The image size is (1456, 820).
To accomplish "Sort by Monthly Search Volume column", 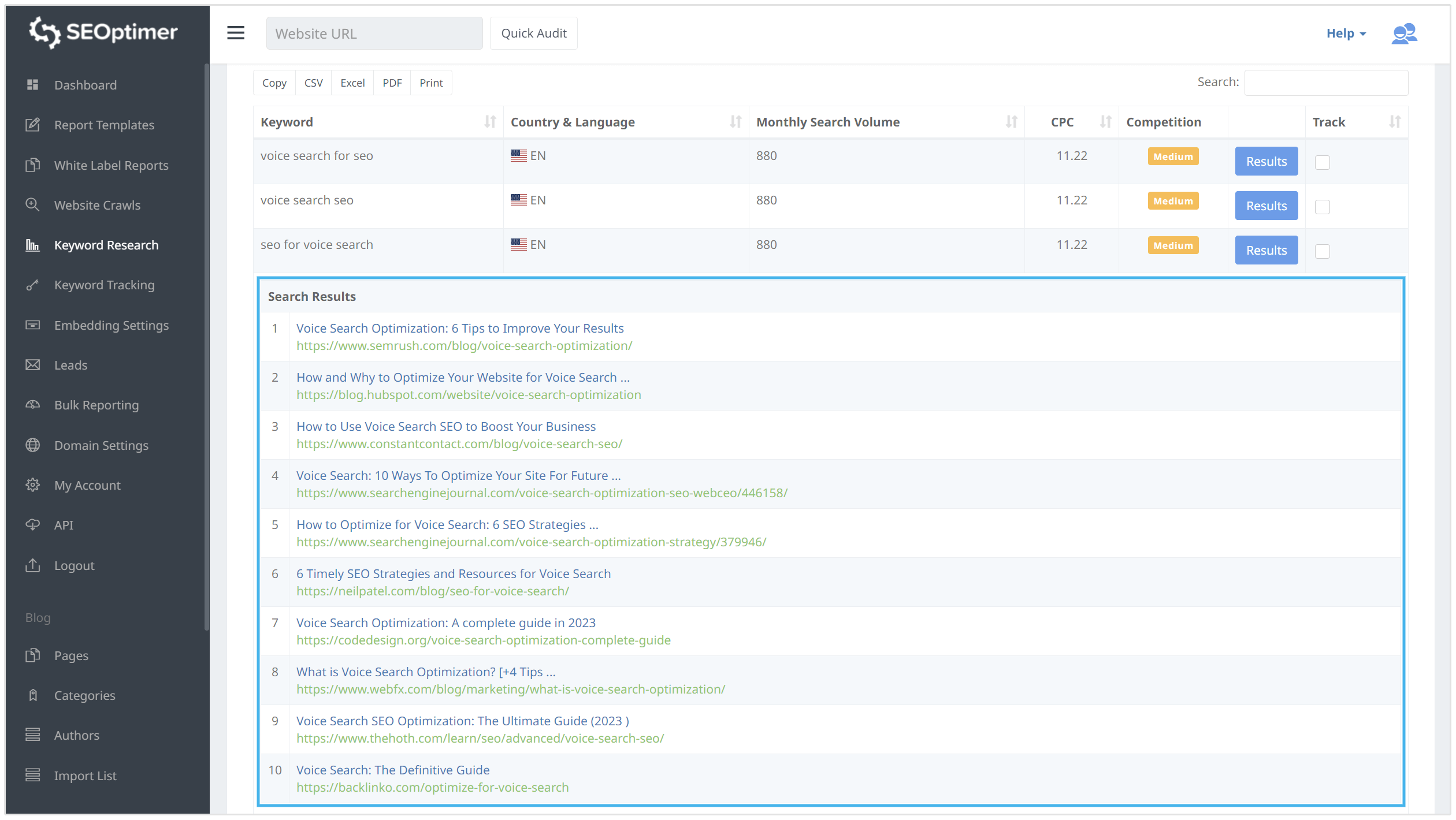I will pos(1013,121).
